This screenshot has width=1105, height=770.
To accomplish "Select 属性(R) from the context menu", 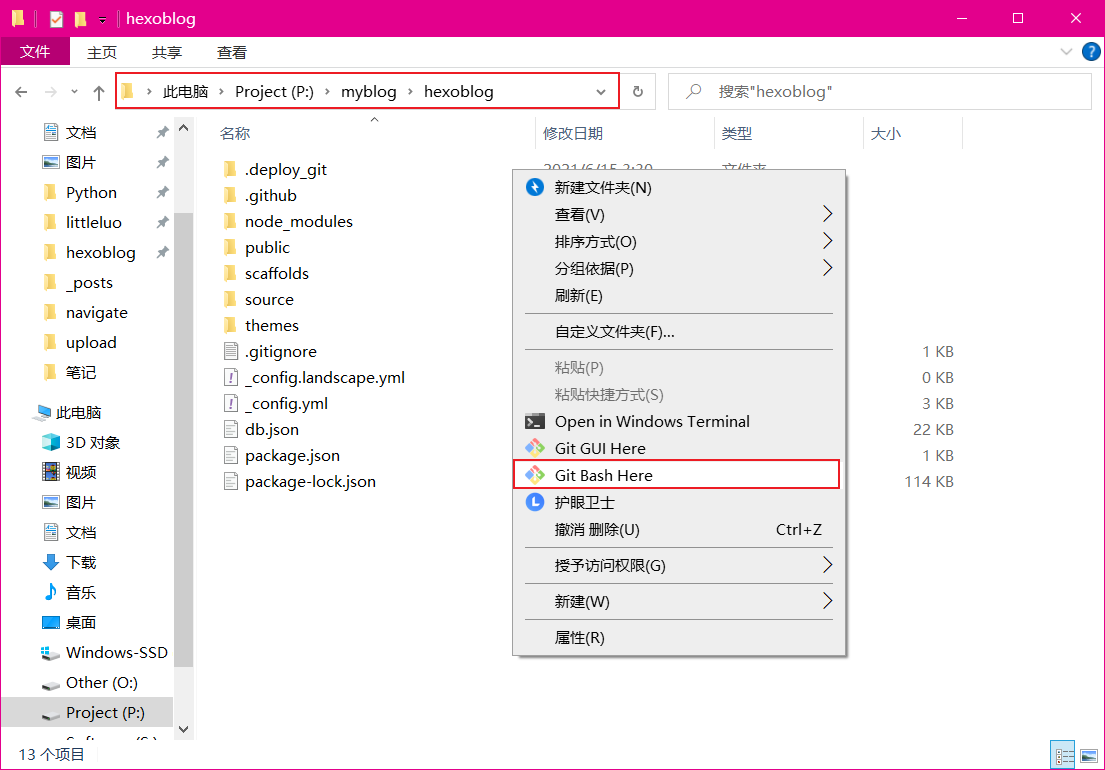I will pos(580,637).
